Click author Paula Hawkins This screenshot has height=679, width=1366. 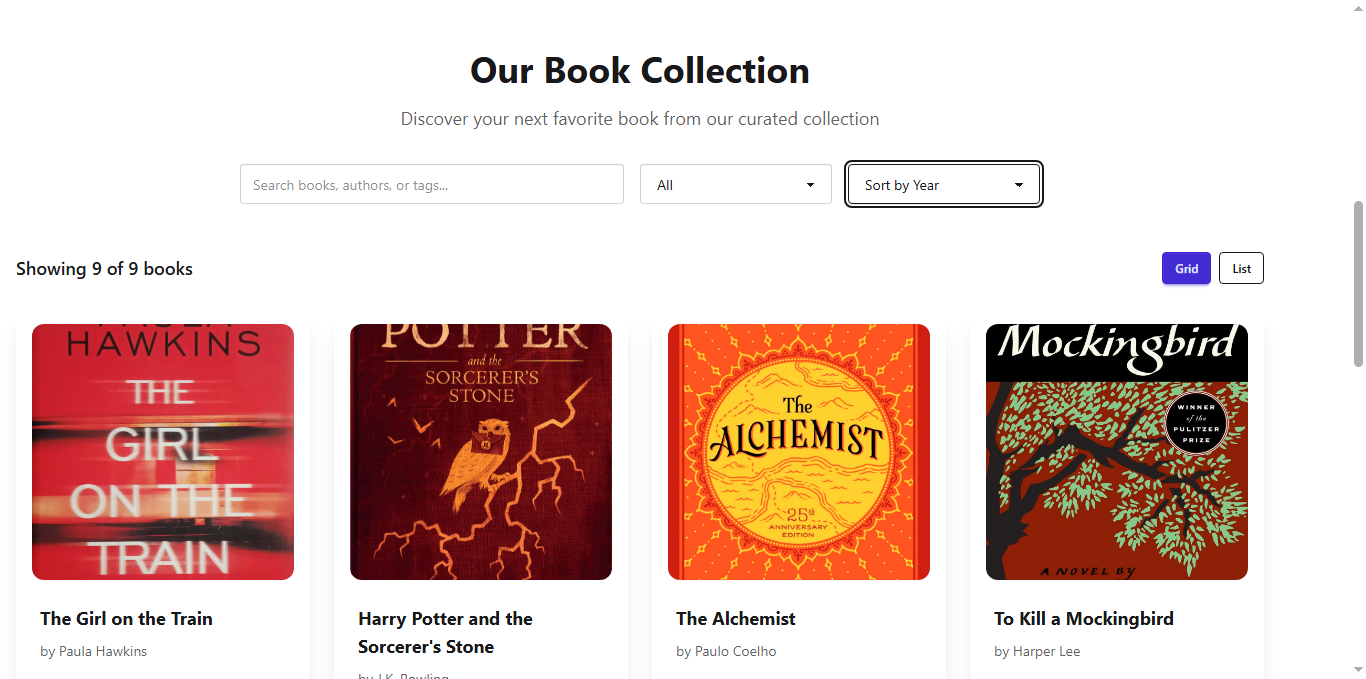93,651
